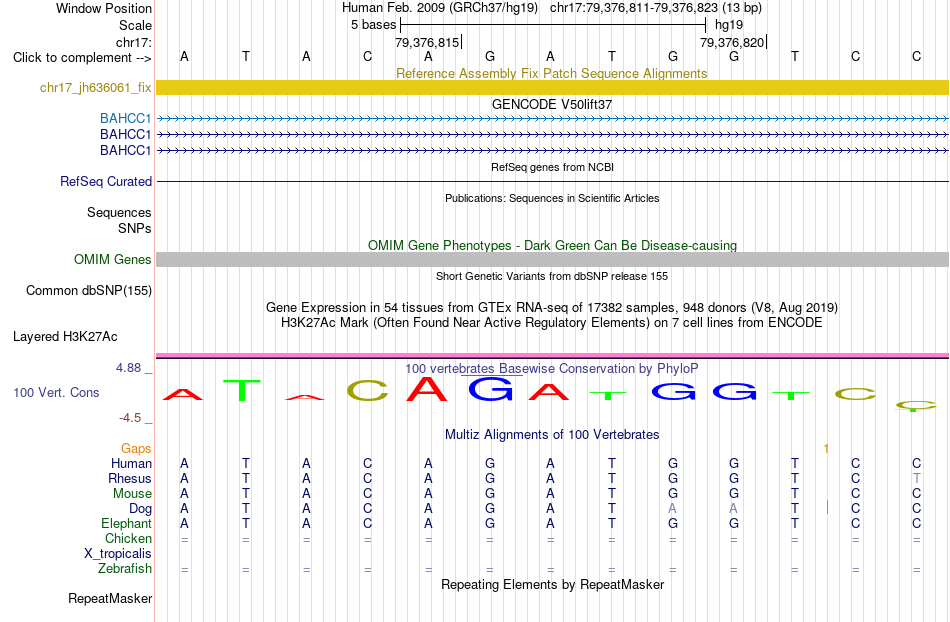Click the Scale track label
950x622 pixels.
[x=135, y=25]
